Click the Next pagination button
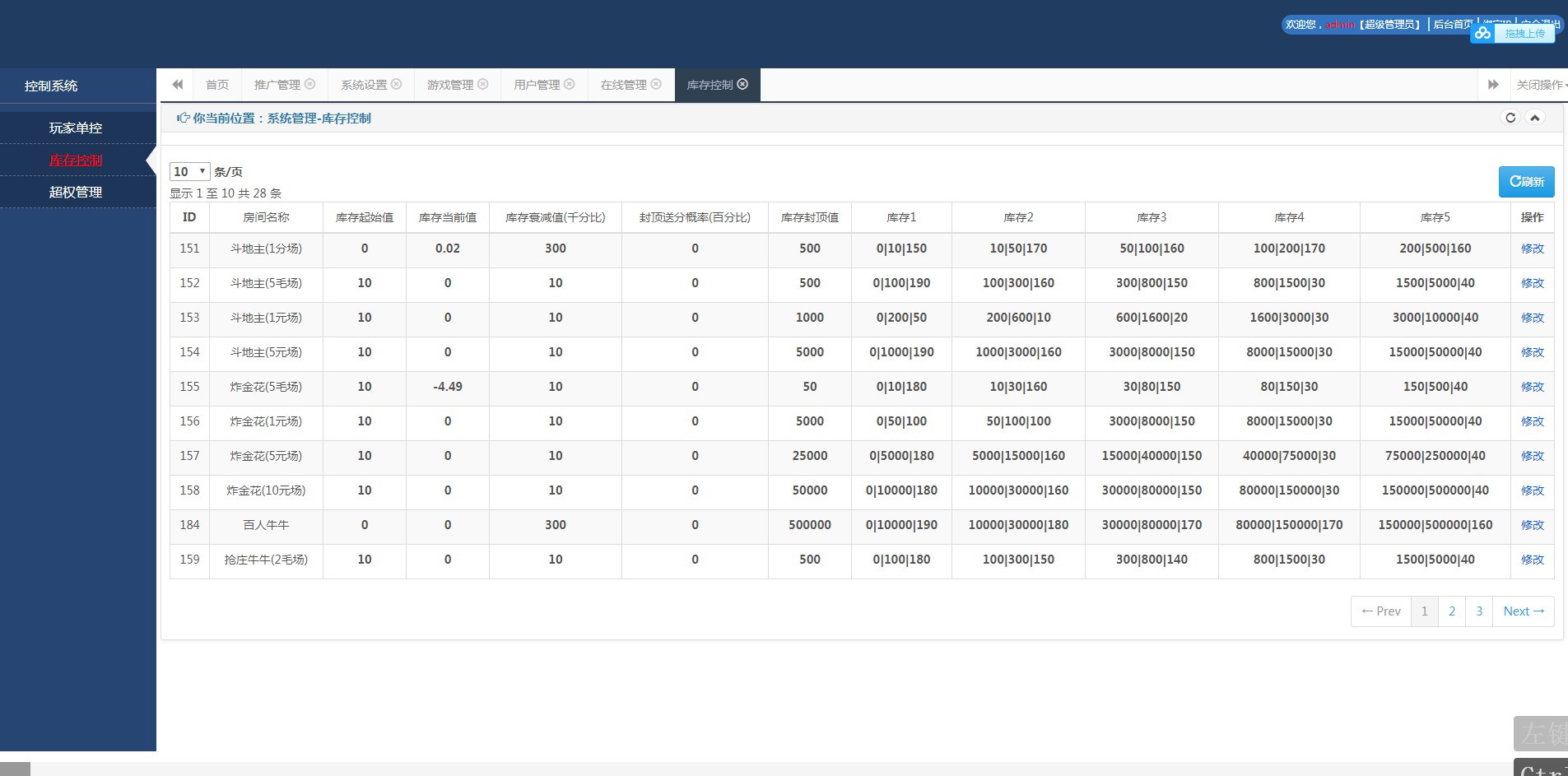1568x776 pixels. [1523, 611]
